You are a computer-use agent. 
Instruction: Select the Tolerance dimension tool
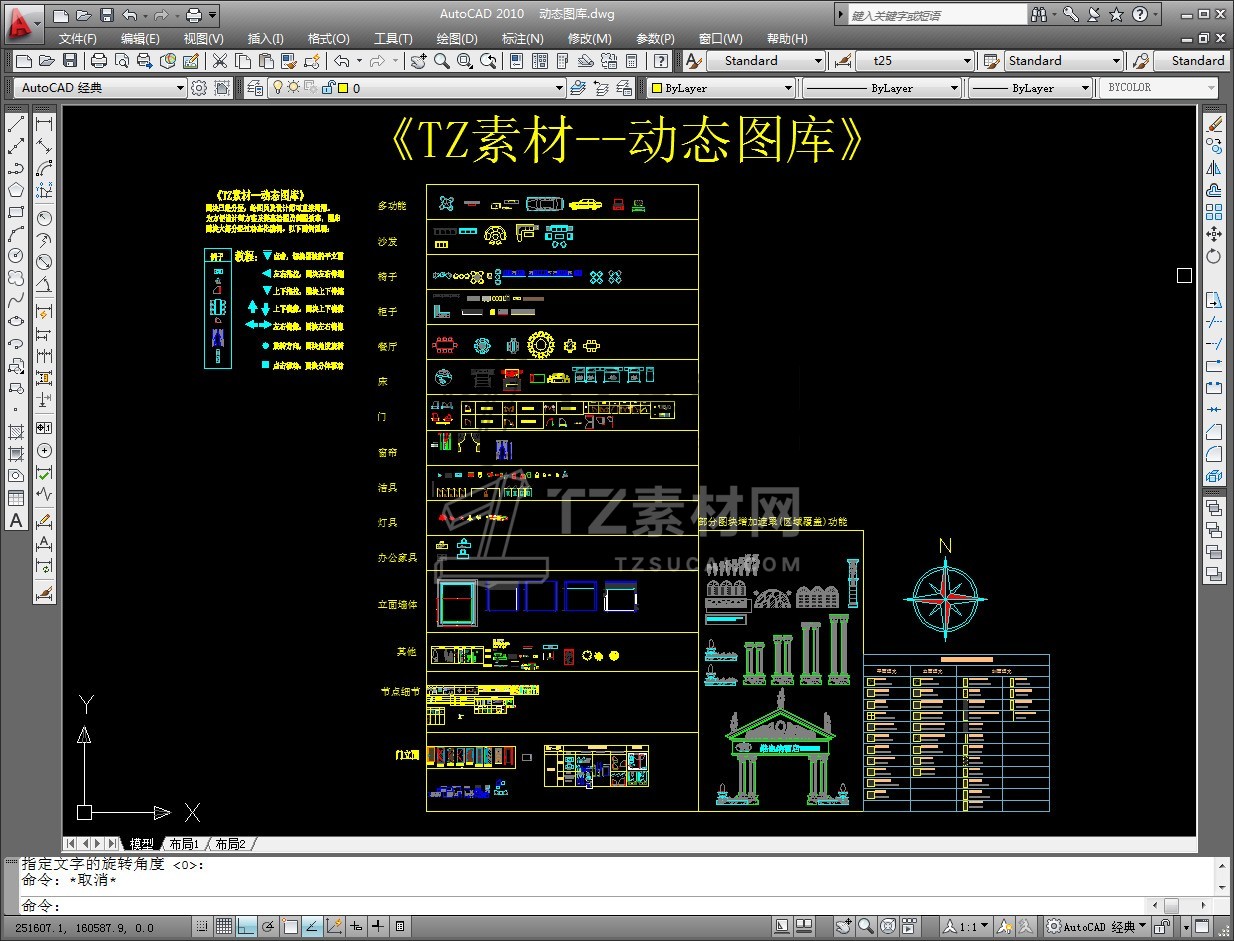[x=44, y=428]
